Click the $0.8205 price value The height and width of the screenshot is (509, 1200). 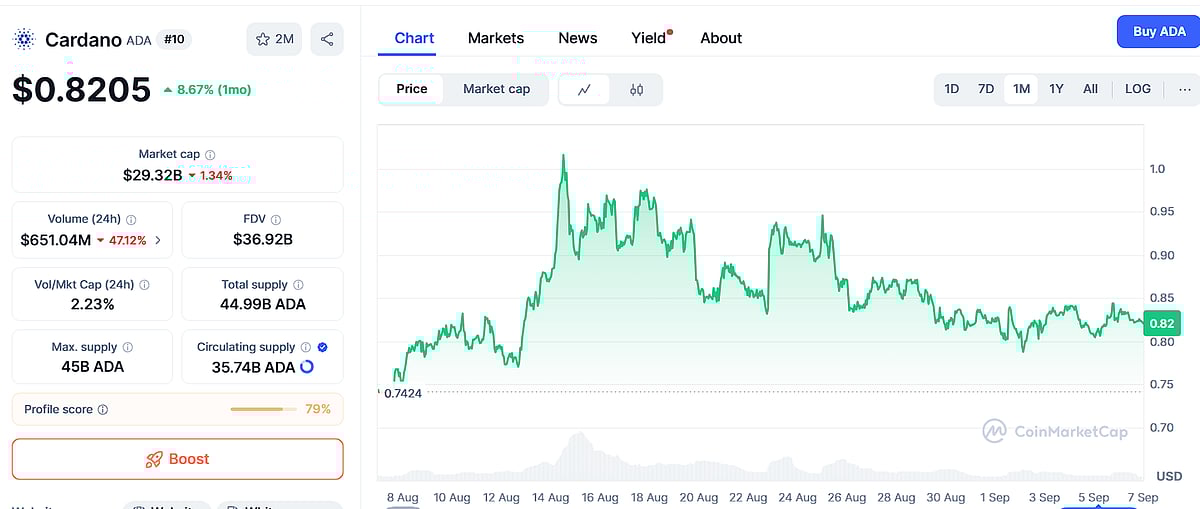click(x=81, y=90)
